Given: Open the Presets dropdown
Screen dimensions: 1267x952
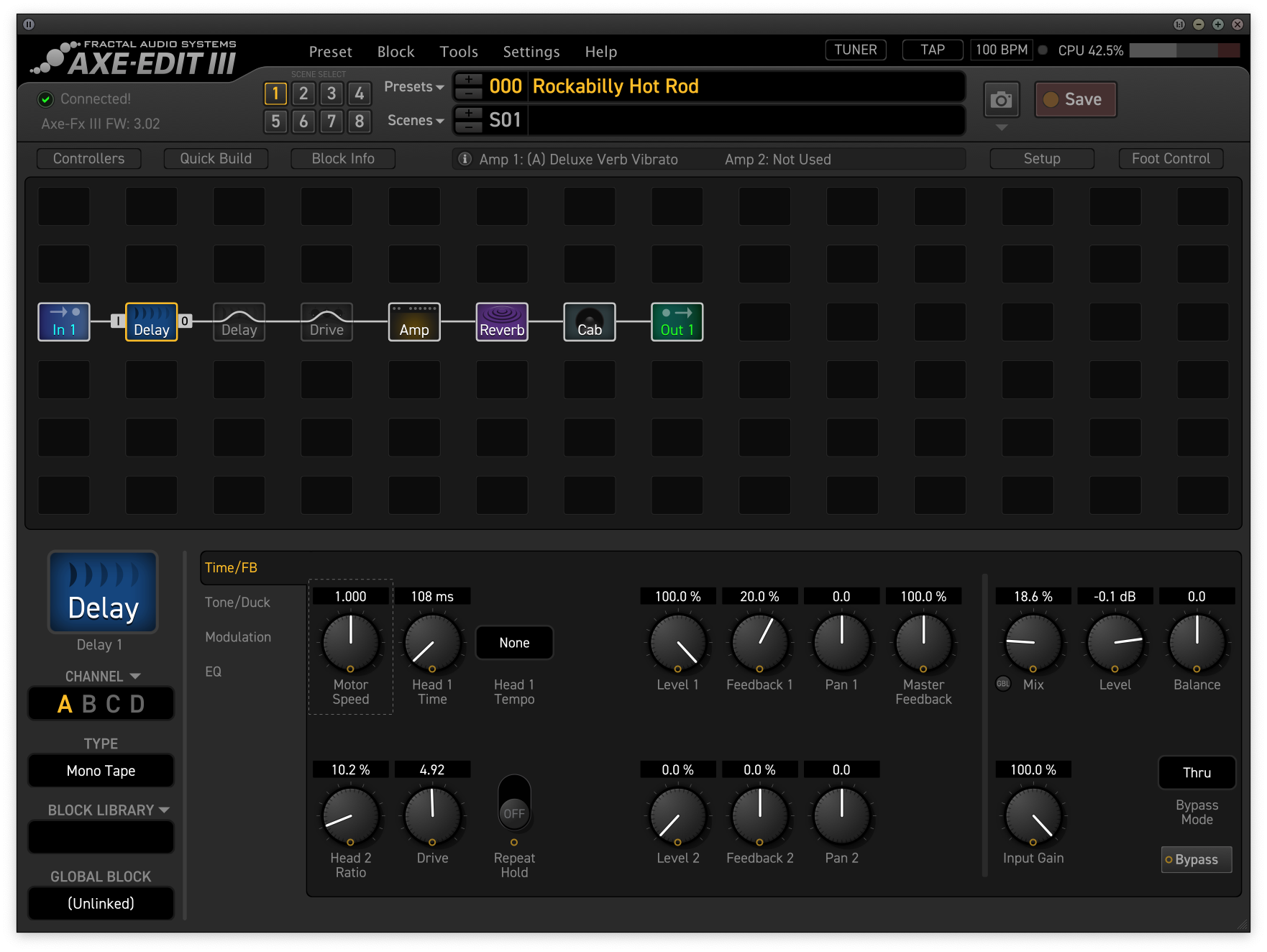Looking at the screenshot, I should click(414, 86).
